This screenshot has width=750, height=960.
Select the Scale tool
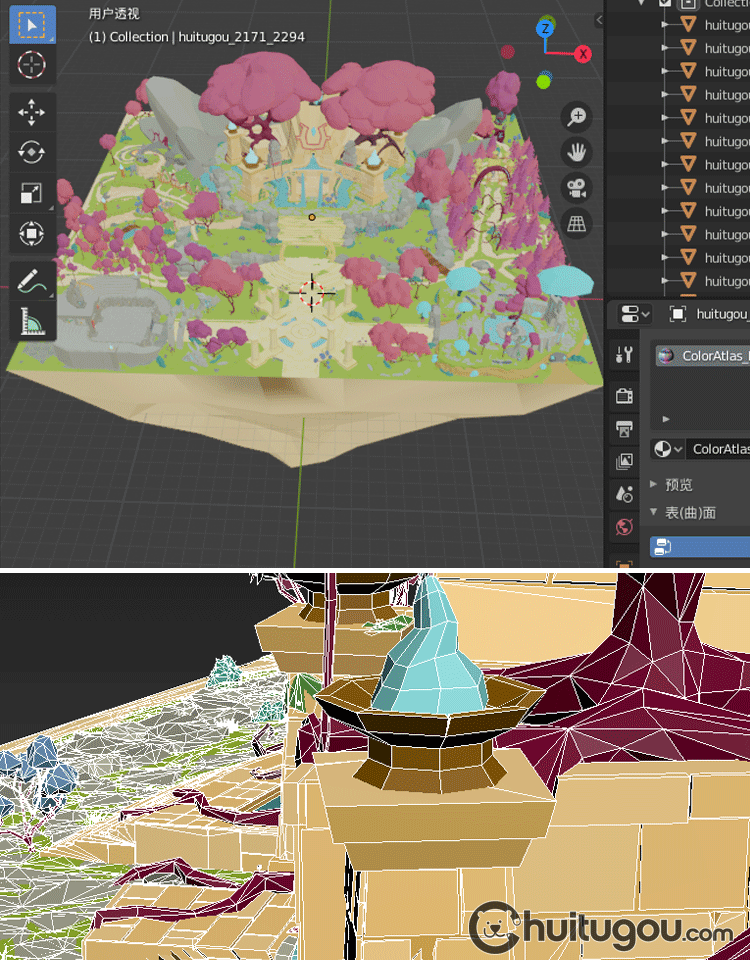pyautogui.click(x=32, y=193)
